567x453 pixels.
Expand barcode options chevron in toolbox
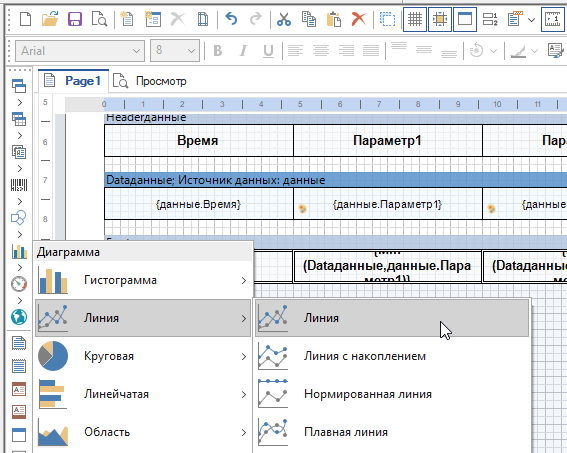(x=20, y=201)
